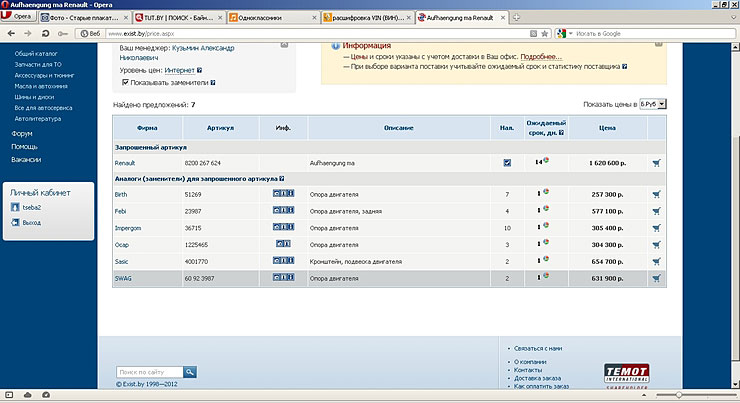Add Impergom 36715 to cart
The image size is (740, 403).
click(656, 228)
